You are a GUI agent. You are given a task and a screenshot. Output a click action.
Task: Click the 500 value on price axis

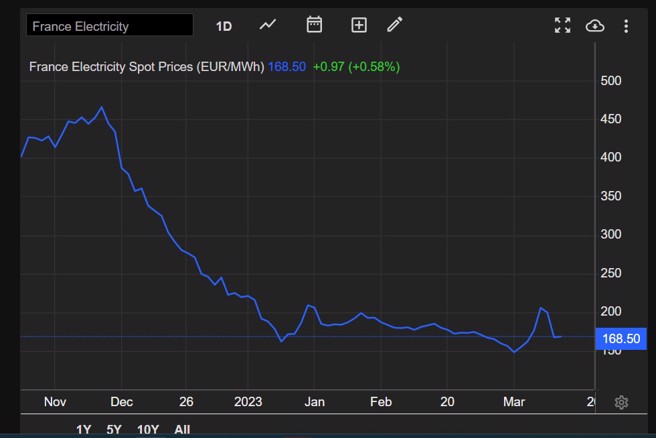pos(611,81)
